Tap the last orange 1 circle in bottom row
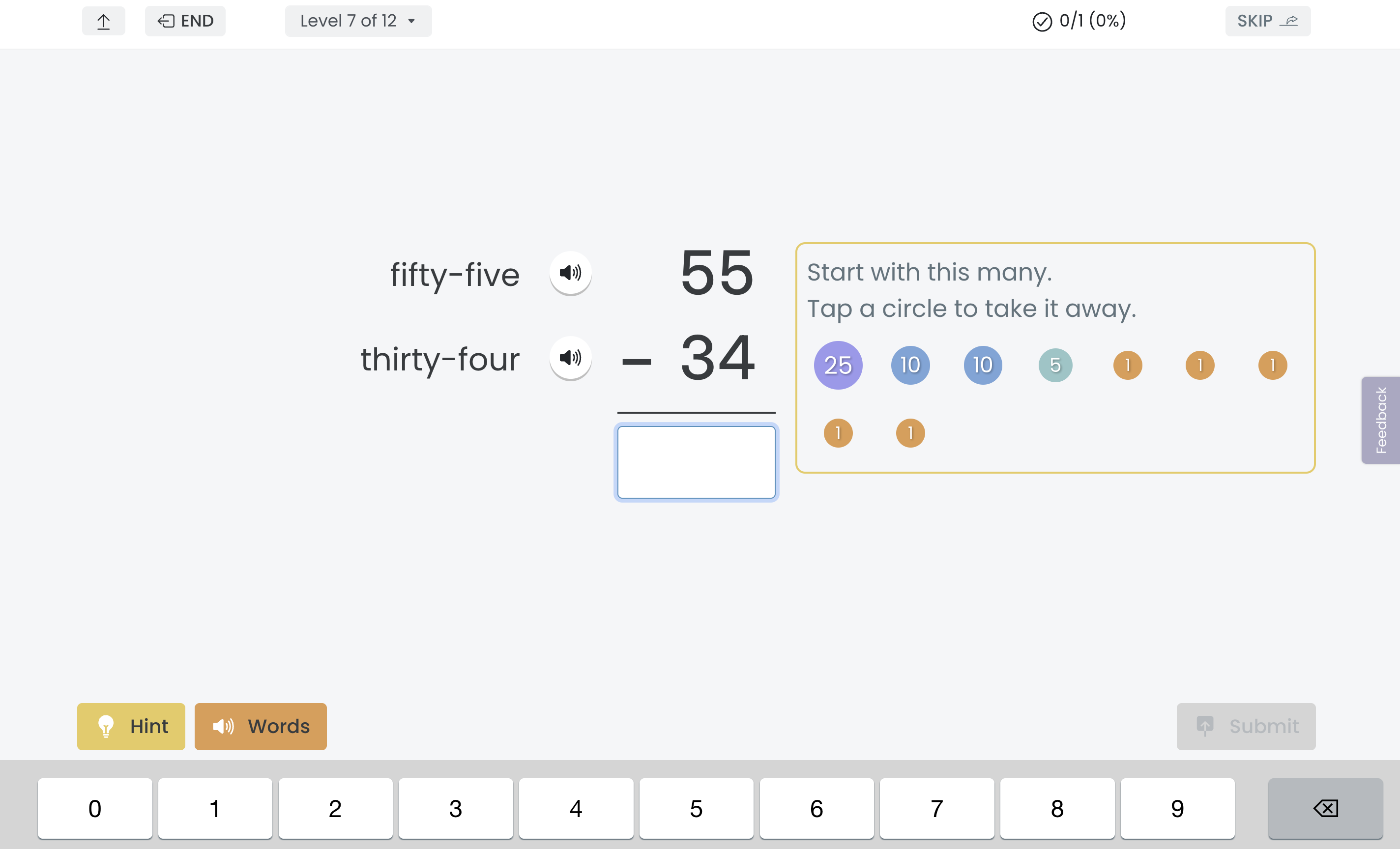Viewport: 1400px width, 849px height. tap(910, 433)
